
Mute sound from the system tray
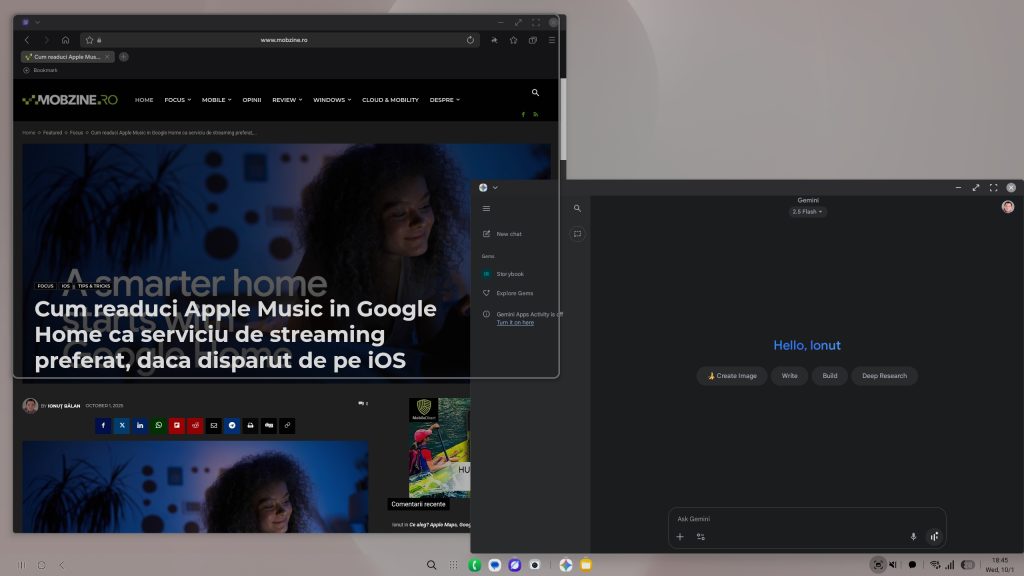893,565
